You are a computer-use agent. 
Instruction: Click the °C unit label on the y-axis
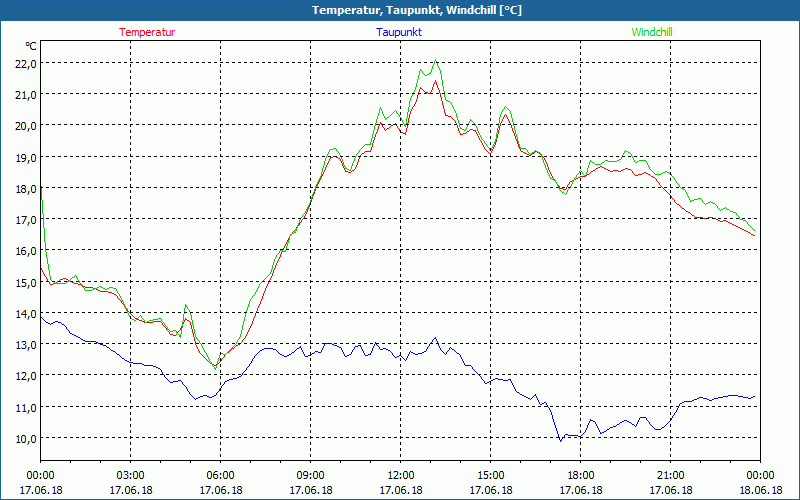(31, 46)
